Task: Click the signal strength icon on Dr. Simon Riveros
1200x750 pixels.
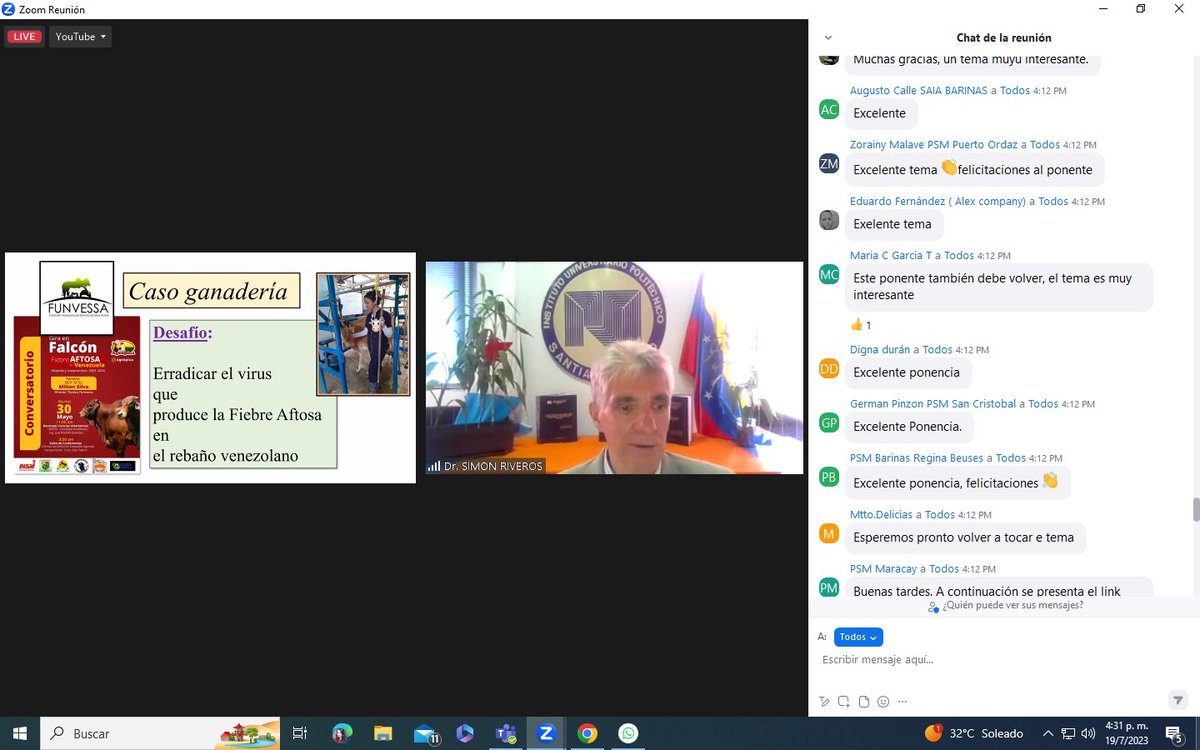Action: coord(433,466)
